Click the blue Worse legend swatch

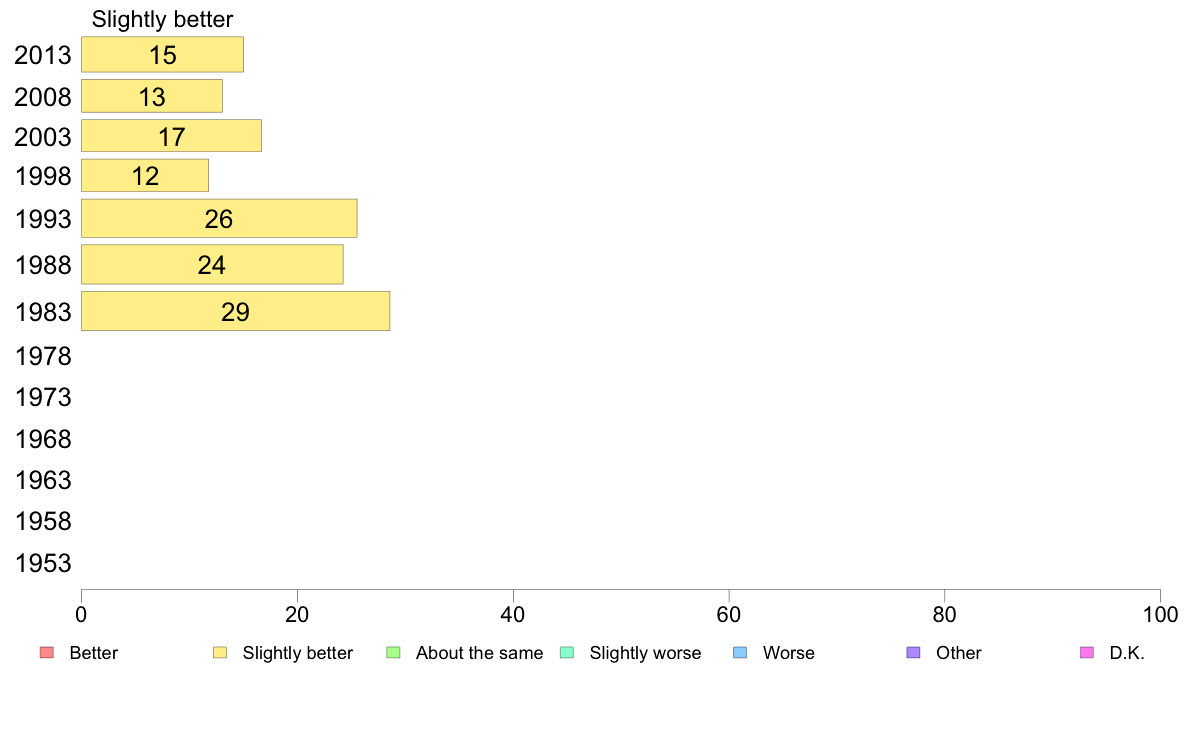point(740,653)
